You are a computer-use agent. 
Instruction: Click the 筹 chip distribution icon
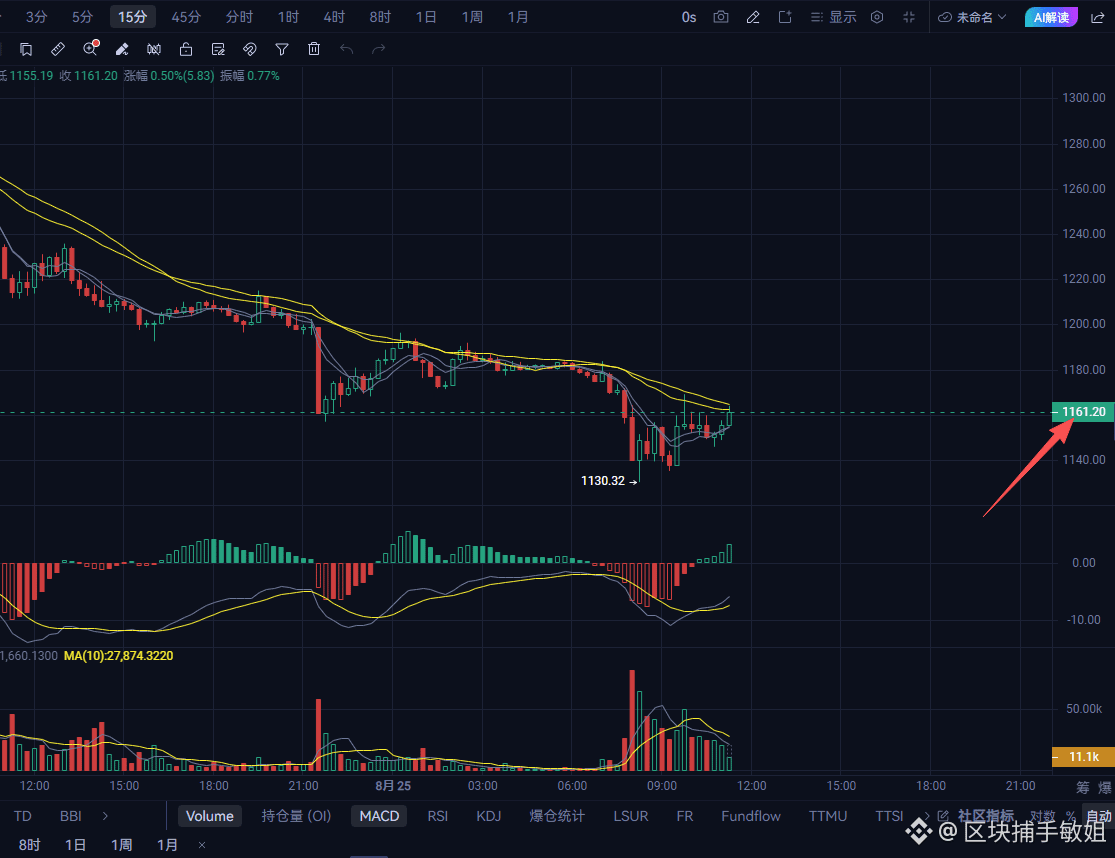point(1082,787)
